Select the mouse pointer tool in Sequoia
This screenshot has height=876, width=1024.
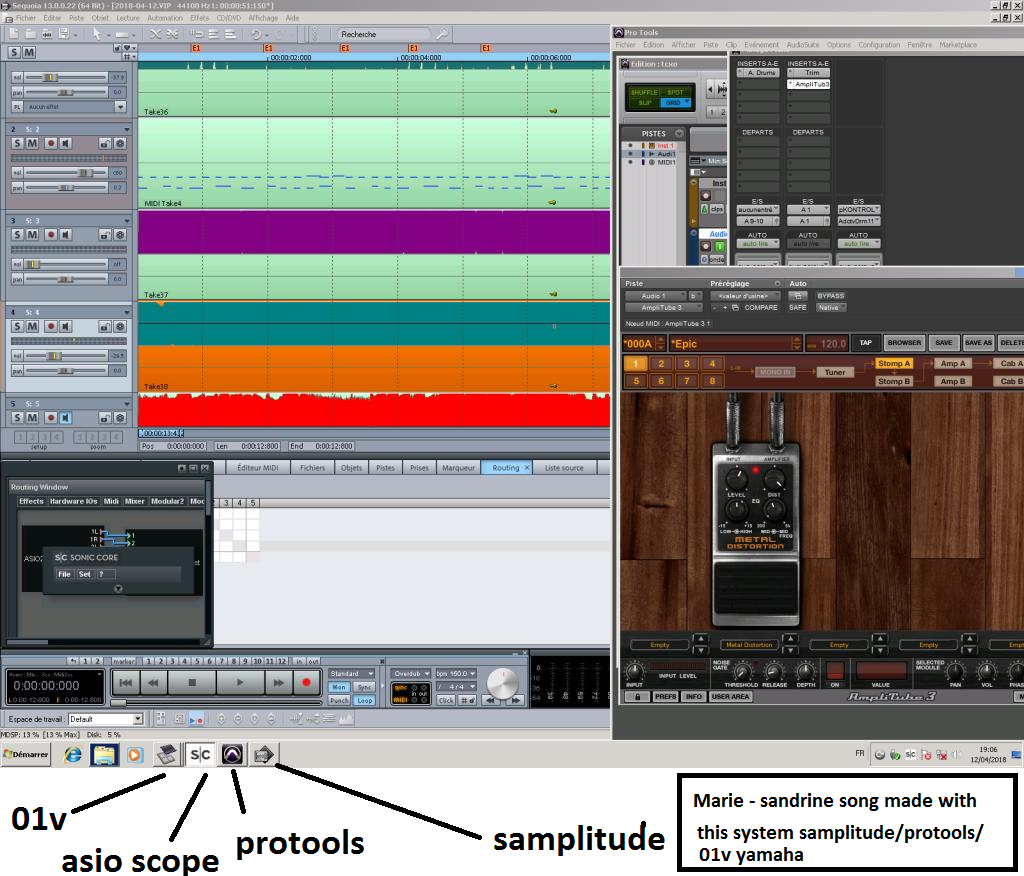97,33
